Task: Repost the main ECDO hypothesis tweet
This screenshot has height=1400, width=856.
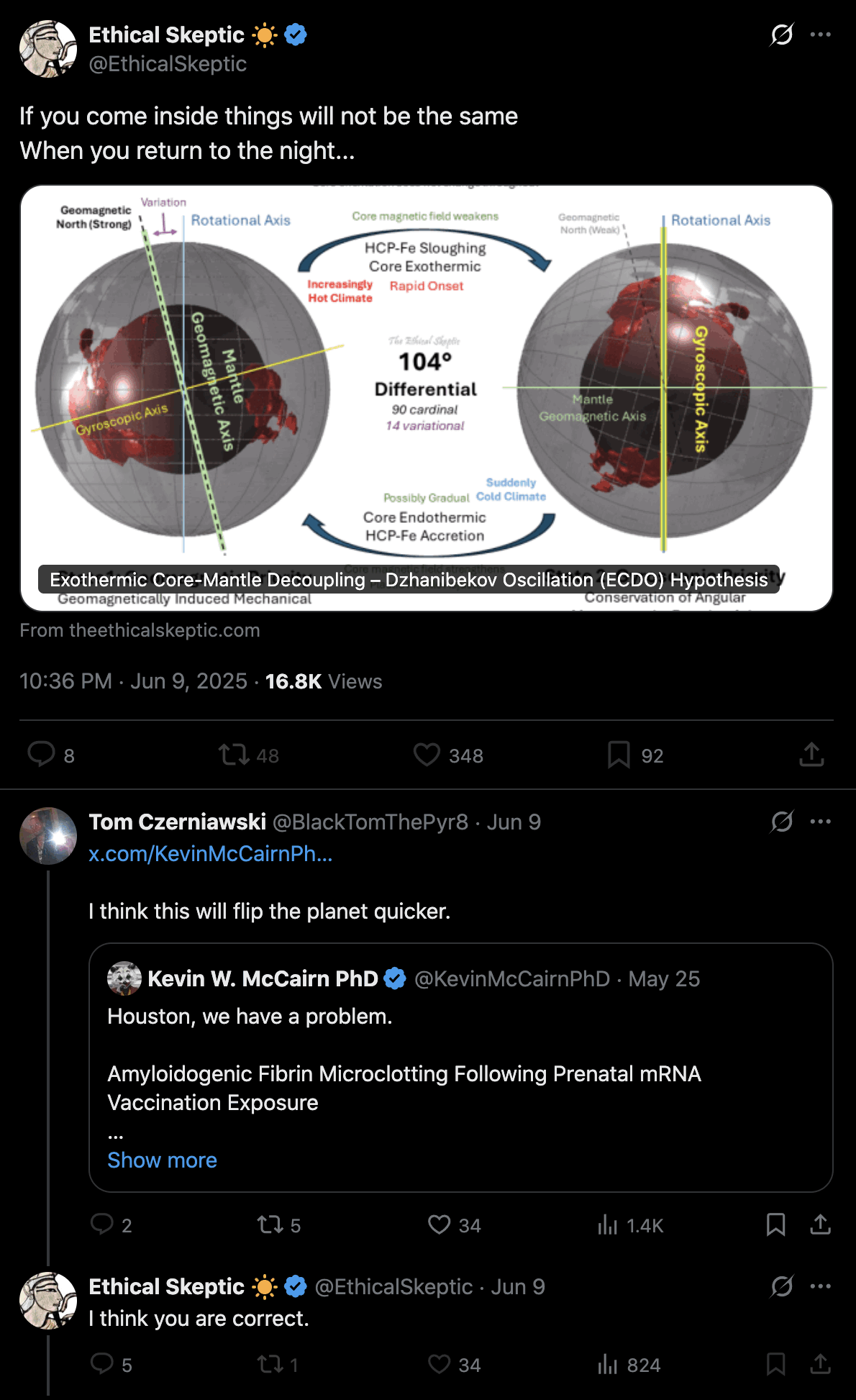Action: click(x=235, y=755)
